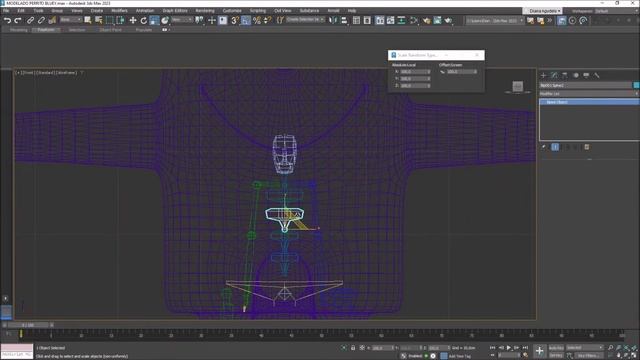Toggle the Percent Snap icon
This screenshot has height=360, width=640.
tap(256, 20)
